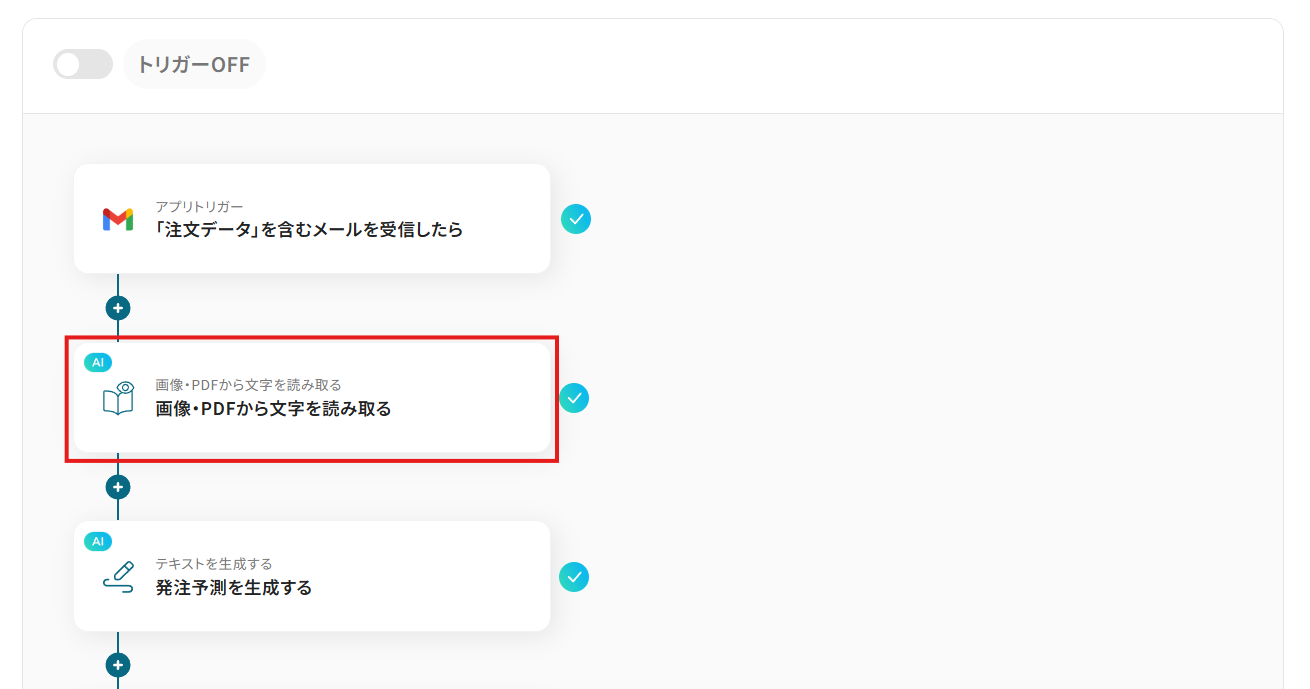
Task: Open the 発注予測を生成する step
Action: (234, 588)
